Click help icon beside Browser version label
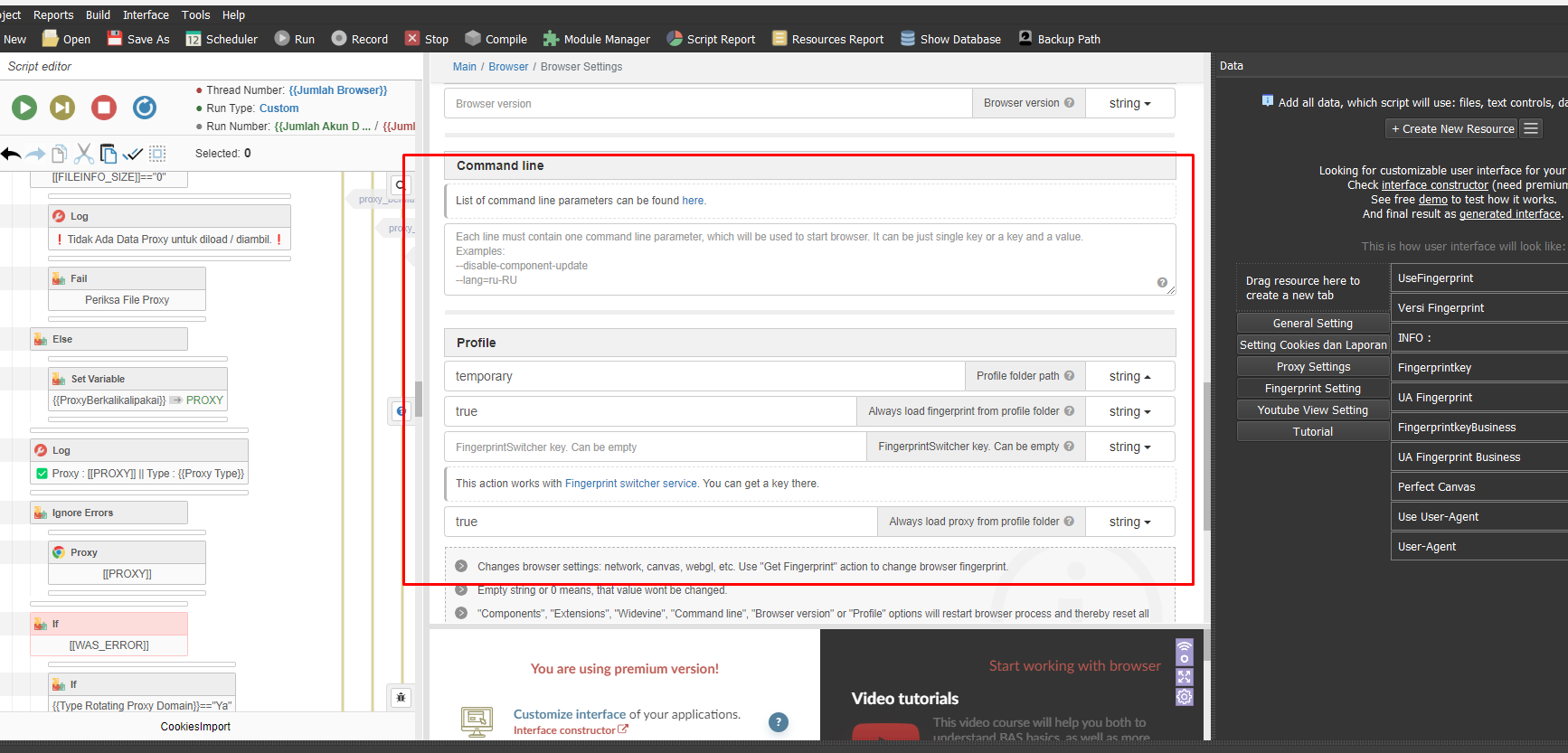The width and height of the screenshot is (1568, 753). coord(1069,103)
